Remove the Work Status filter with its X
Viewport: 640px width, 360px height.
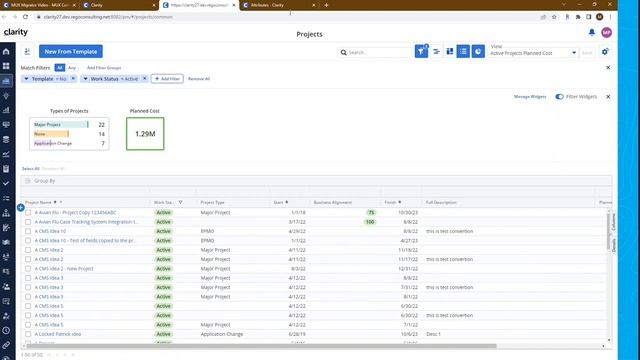144,79
